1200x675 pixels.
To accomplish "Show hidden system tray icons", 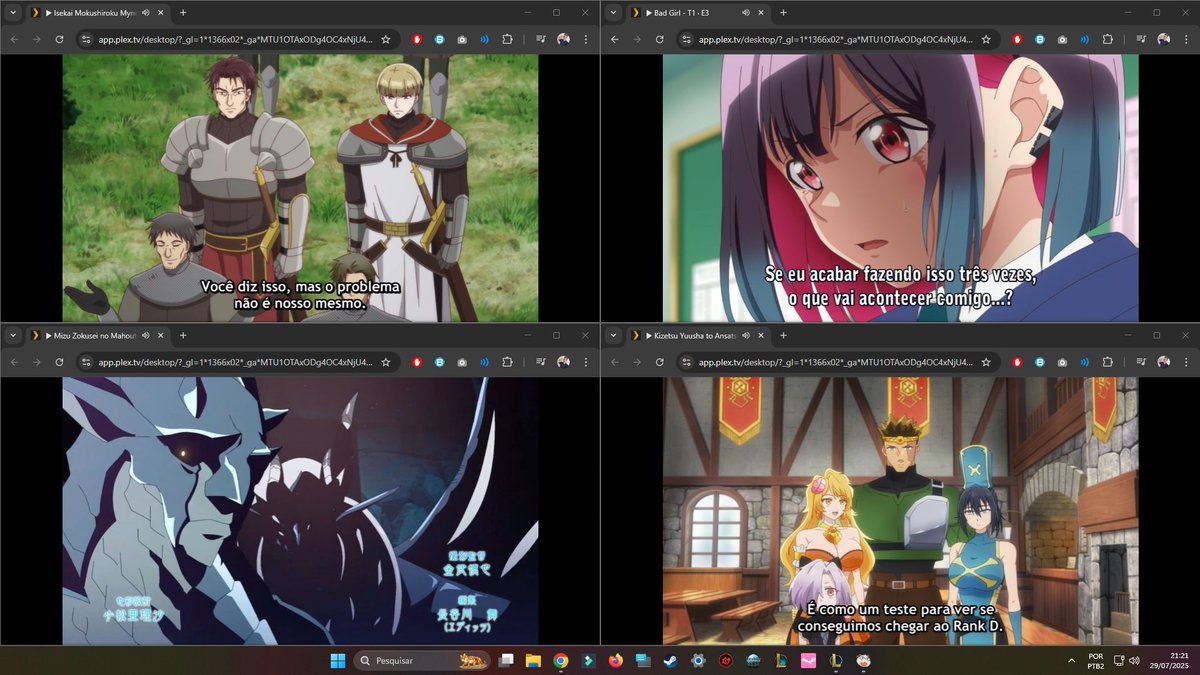I will tap(1071, 660).
